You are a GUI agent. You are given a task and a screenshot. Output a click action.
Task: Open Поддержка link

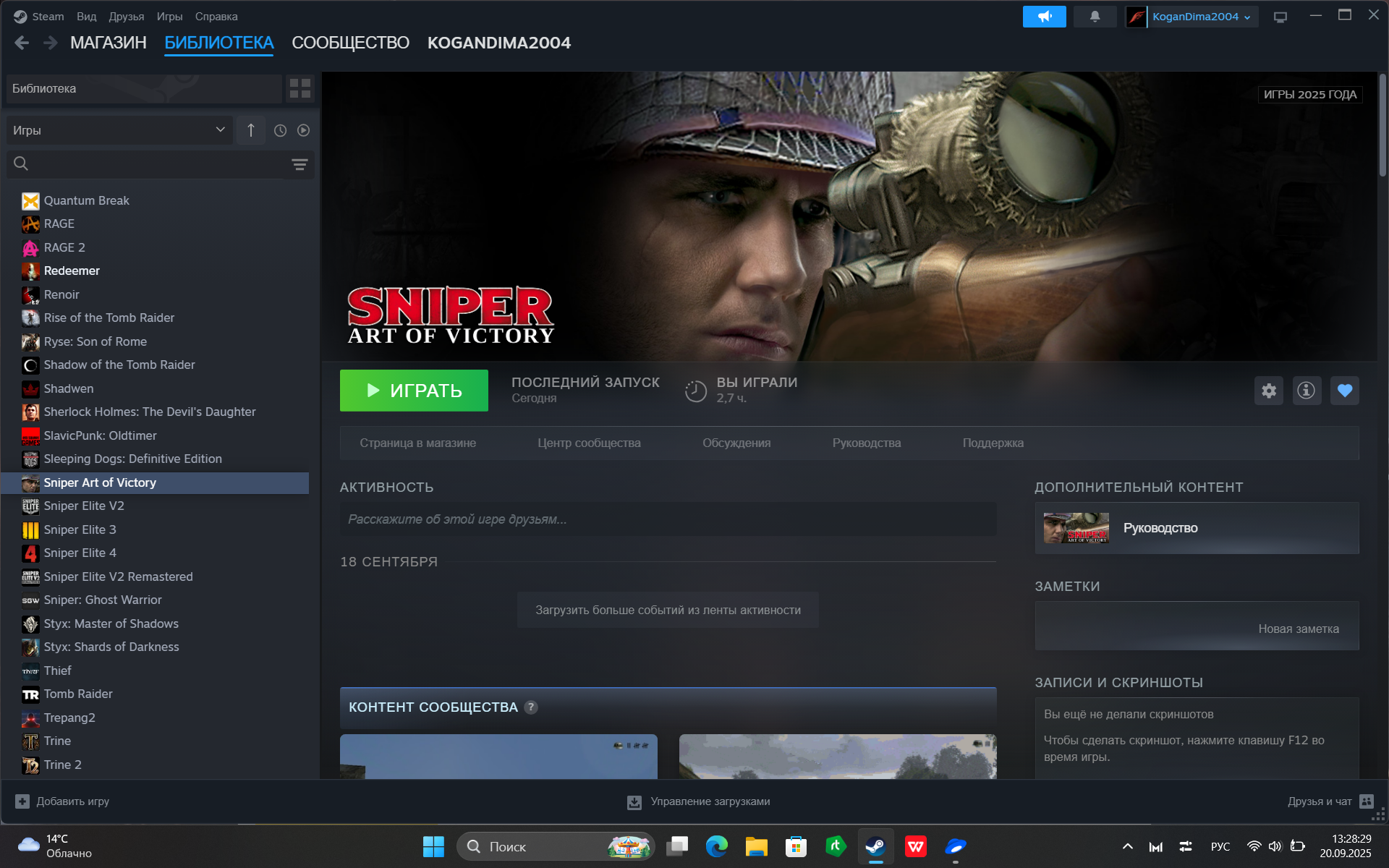click(x=993, y=443)
